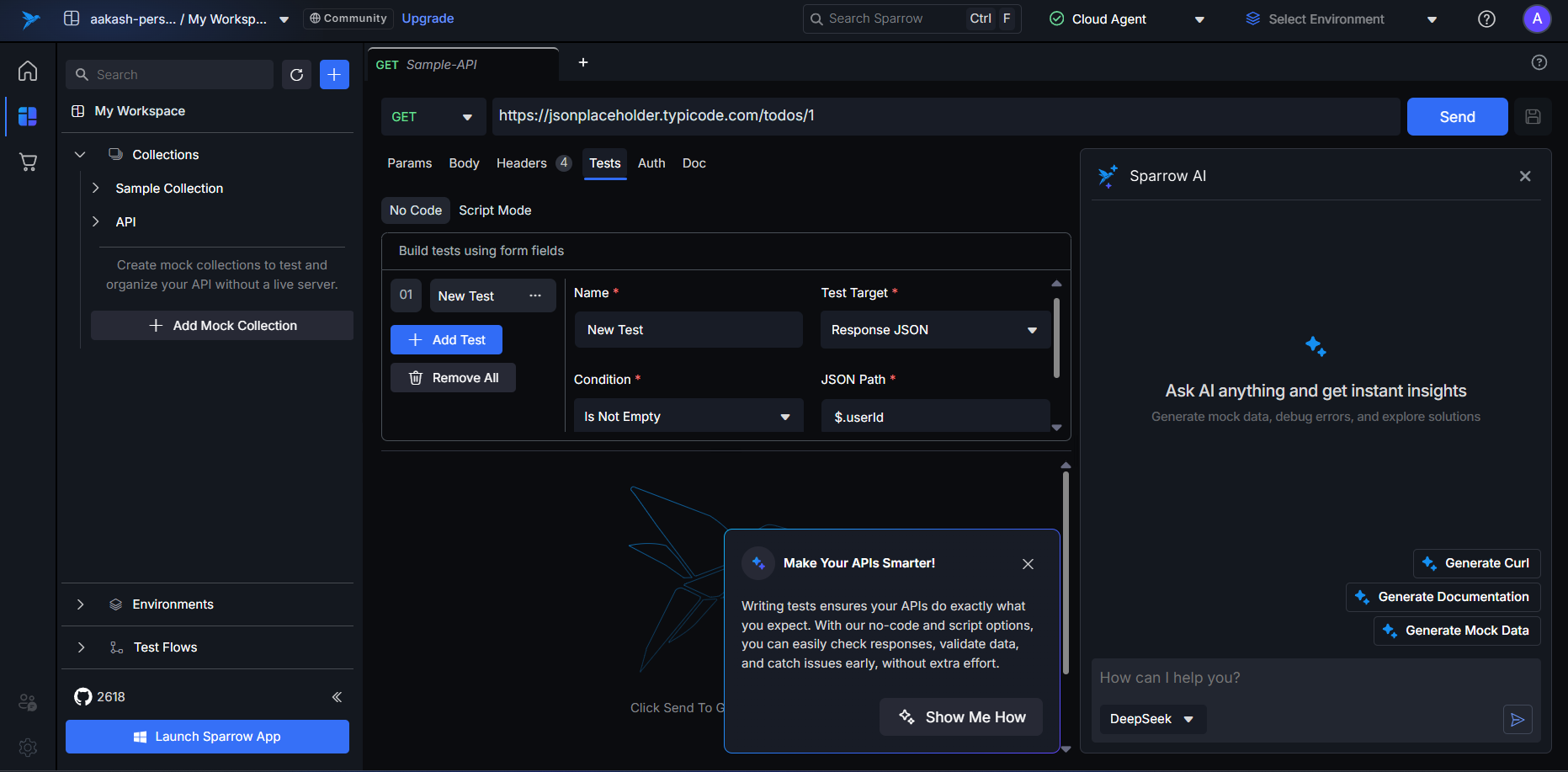Screen dimensions: 1568x772
Task: Click the blue plus create-new button
Action: click(x=334, y=75)
